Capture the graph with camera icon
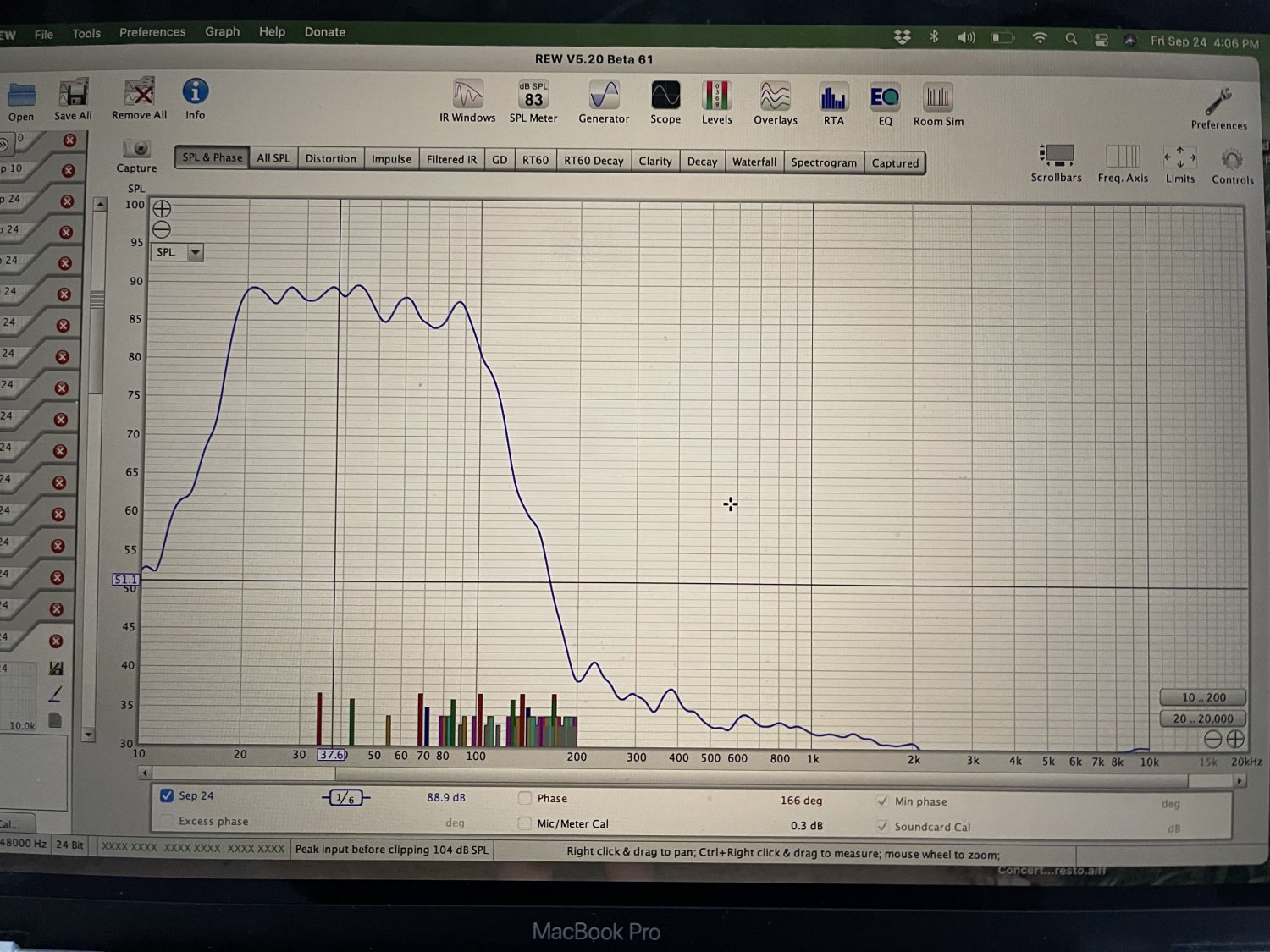 (136, 148)
